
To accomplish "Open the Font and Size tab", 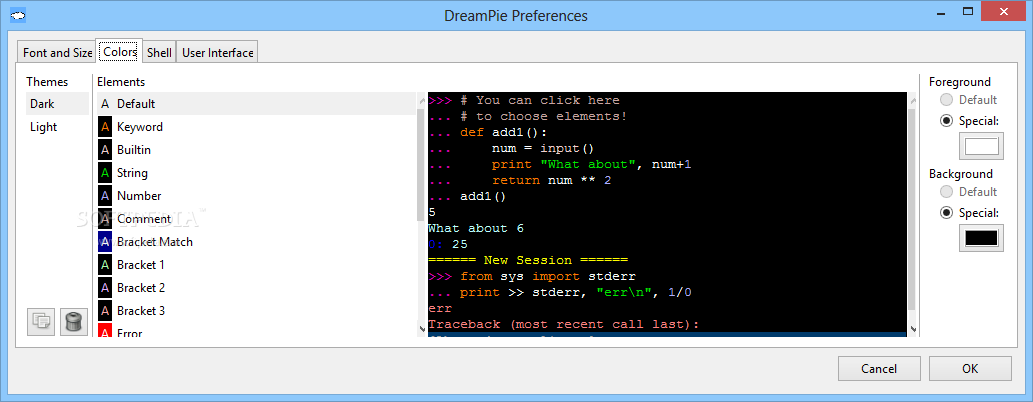I will (57, 53).
